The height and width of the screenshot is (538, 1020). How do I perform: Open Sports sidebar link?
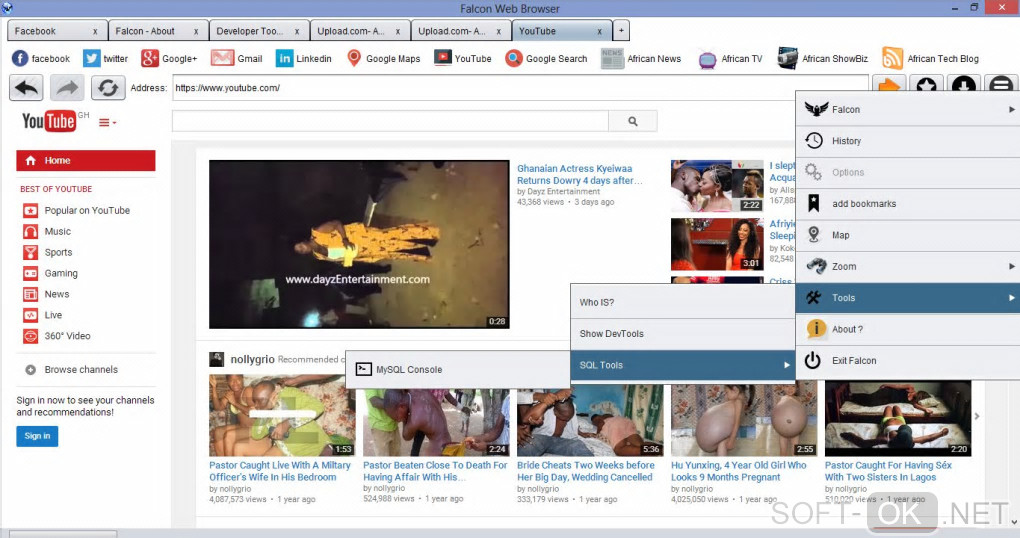(58, 252)
